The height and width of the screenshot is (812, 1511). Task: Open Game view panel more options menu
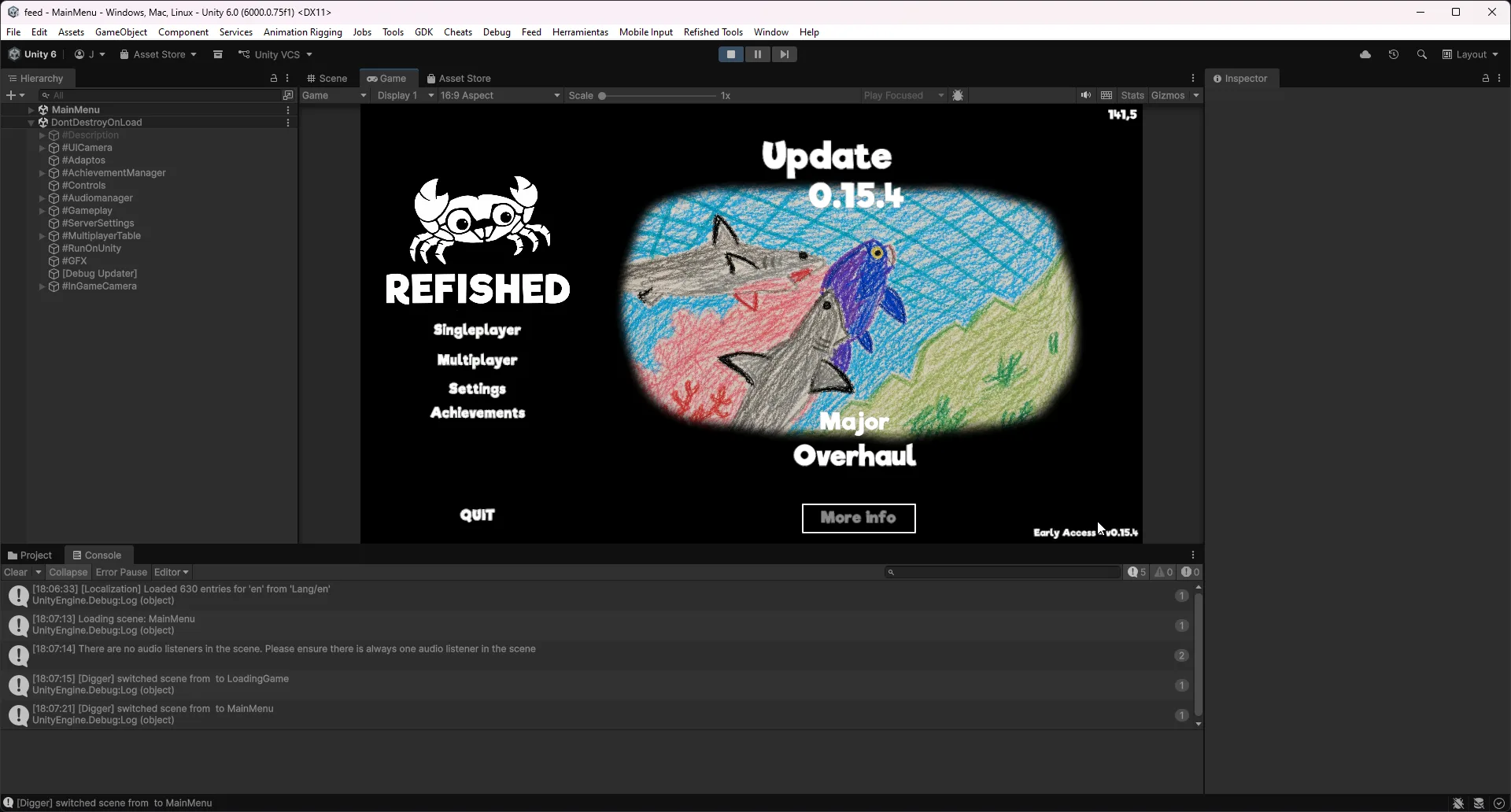pos(1193,79)
